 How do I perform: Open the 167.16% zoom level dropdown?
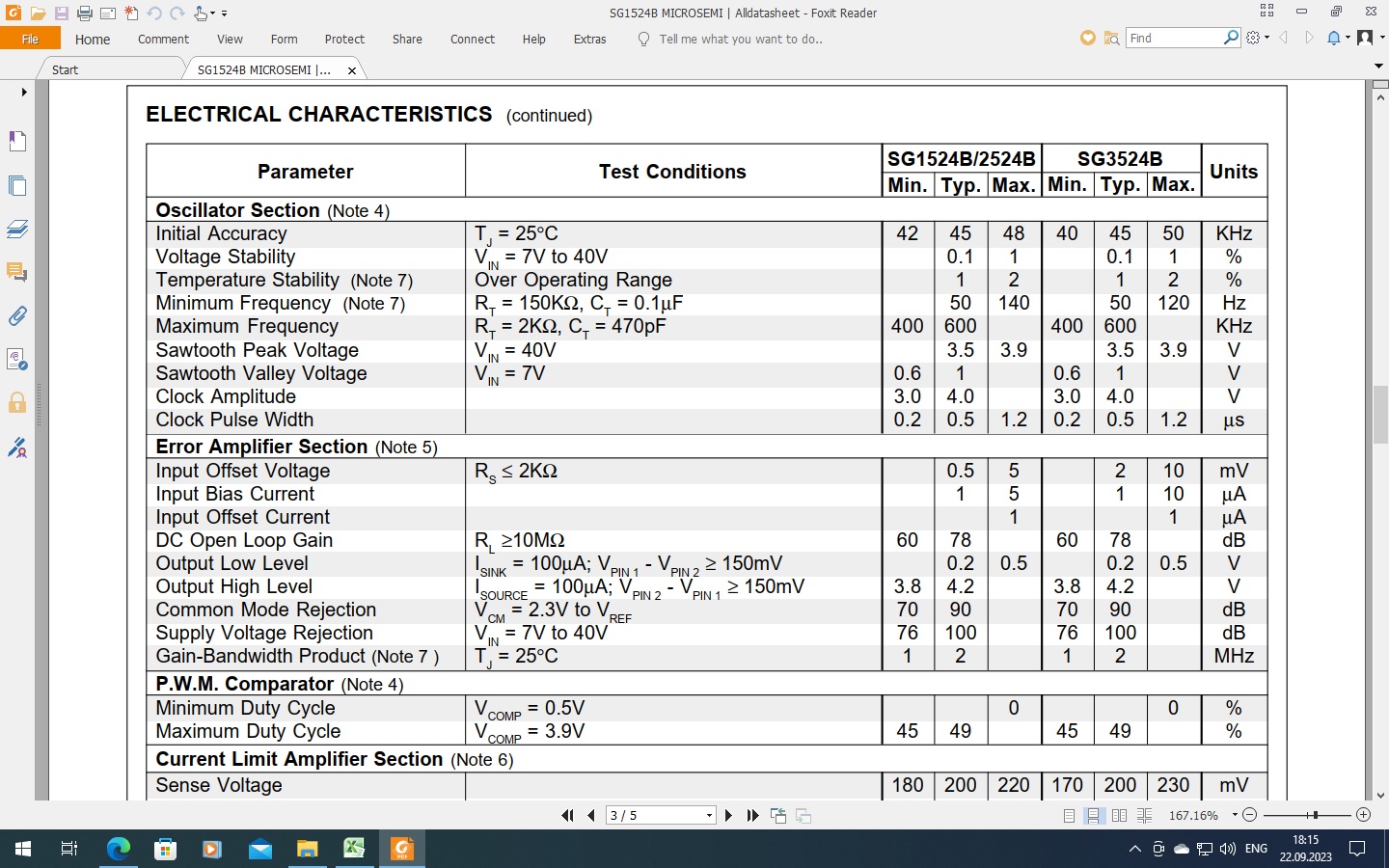click(1234, 816)
